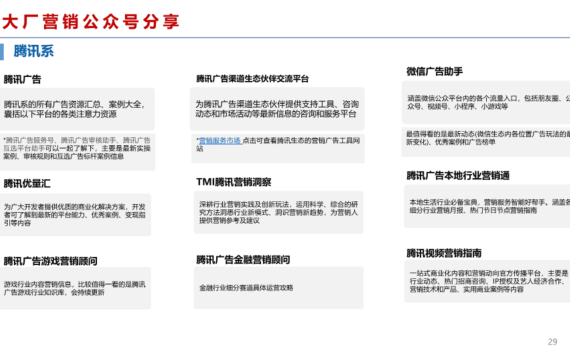Click the 微信广告助手 heading

tap(434, 71)
